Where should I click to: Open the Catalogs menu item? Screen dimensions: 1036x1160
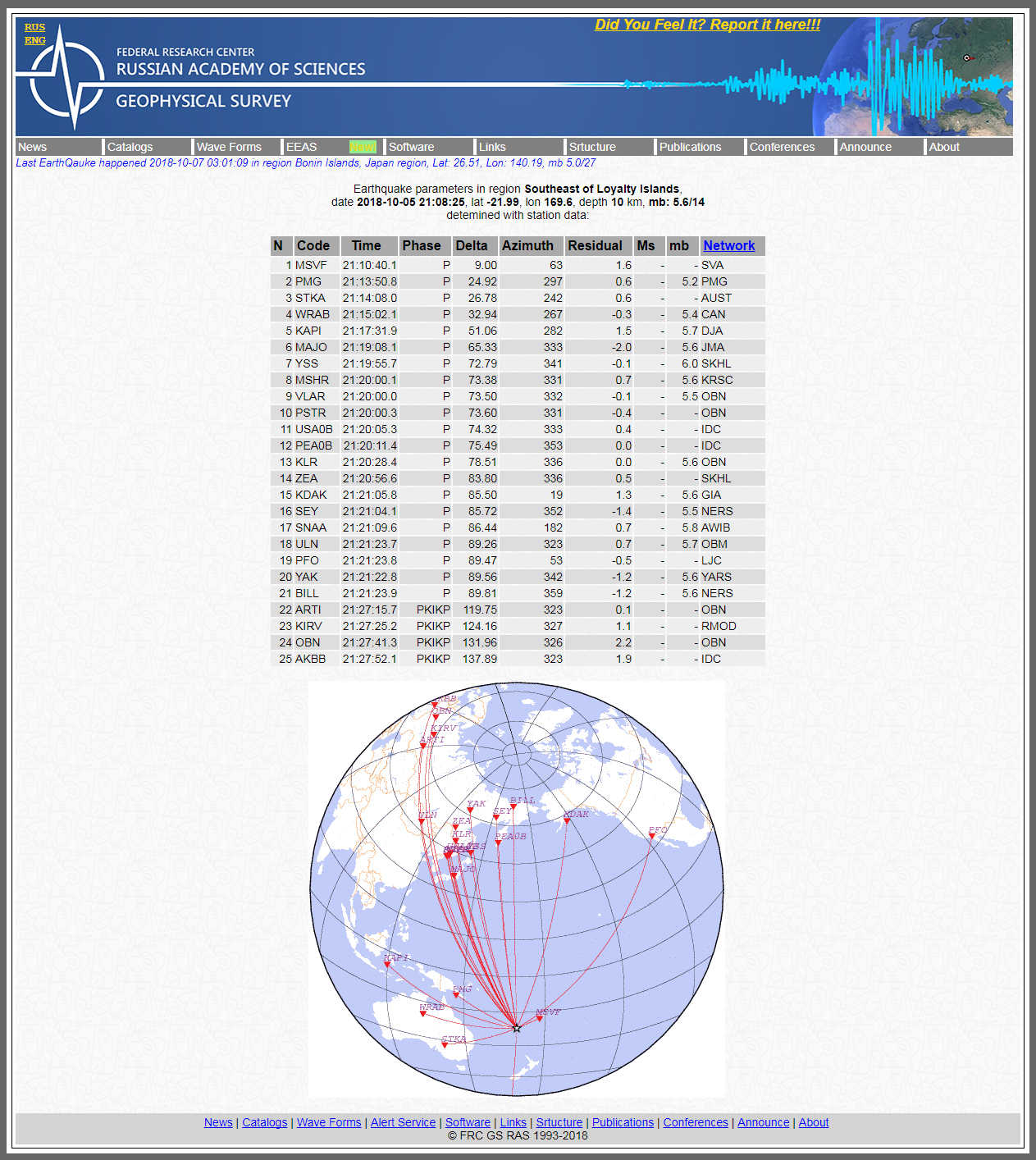130,147
